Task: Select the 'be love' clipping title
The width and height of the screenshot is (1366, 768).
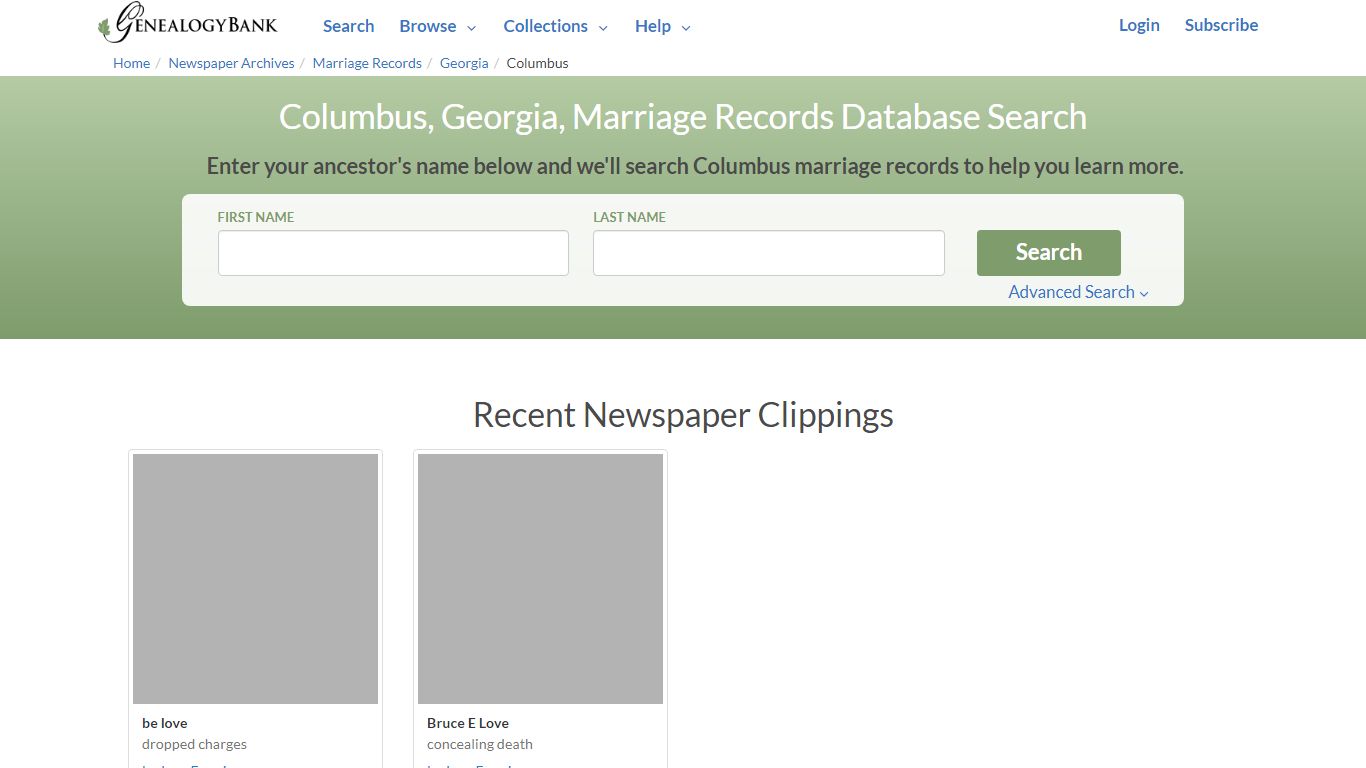Action: pos(165,723)
